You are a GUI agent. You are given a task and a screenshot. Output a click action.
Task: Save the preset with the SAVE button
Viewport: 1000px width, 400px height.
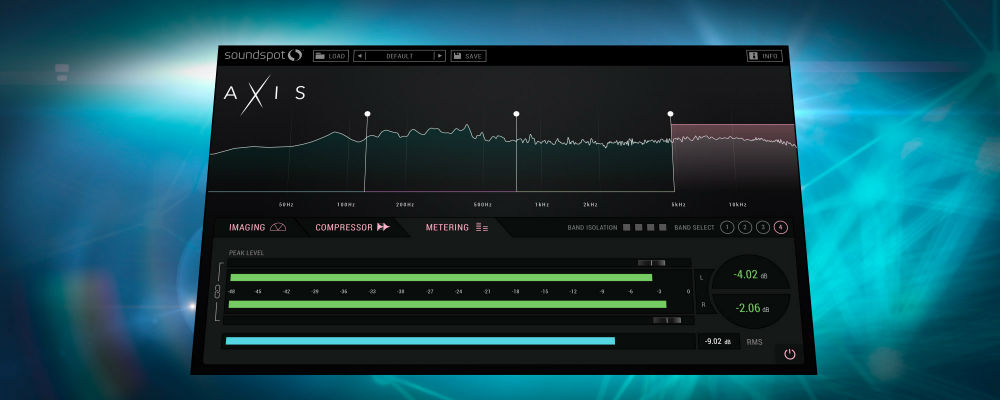(468, 56)
